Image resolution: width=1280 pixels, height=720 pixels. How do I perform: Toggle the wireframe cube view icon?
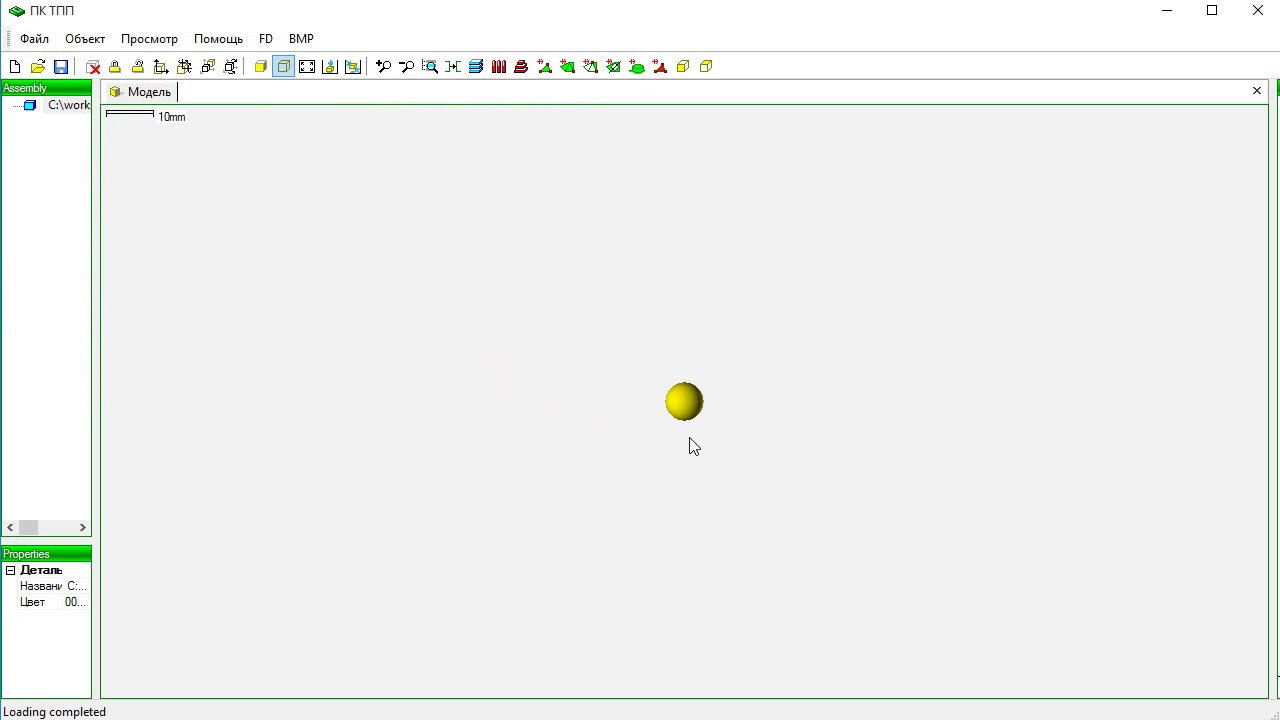284,67
